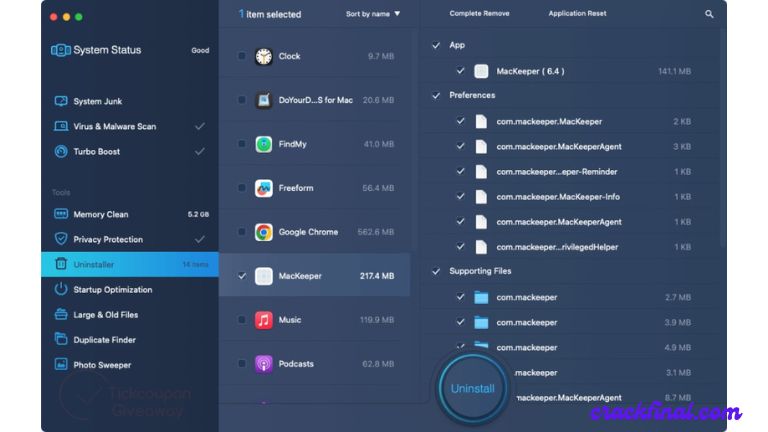Check the Podcasts app checkbox
Screen dimensions: 768x432
[242, 363]
